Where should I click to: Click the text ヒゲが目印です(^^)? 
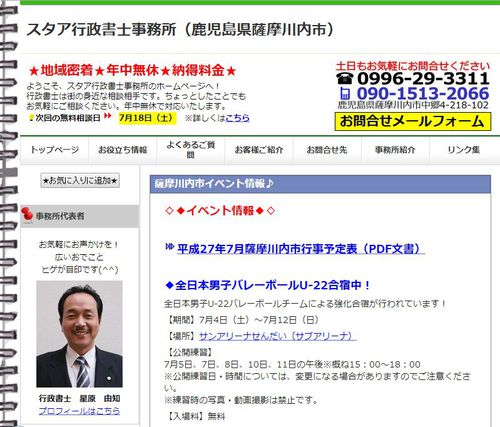pos(80,269)
